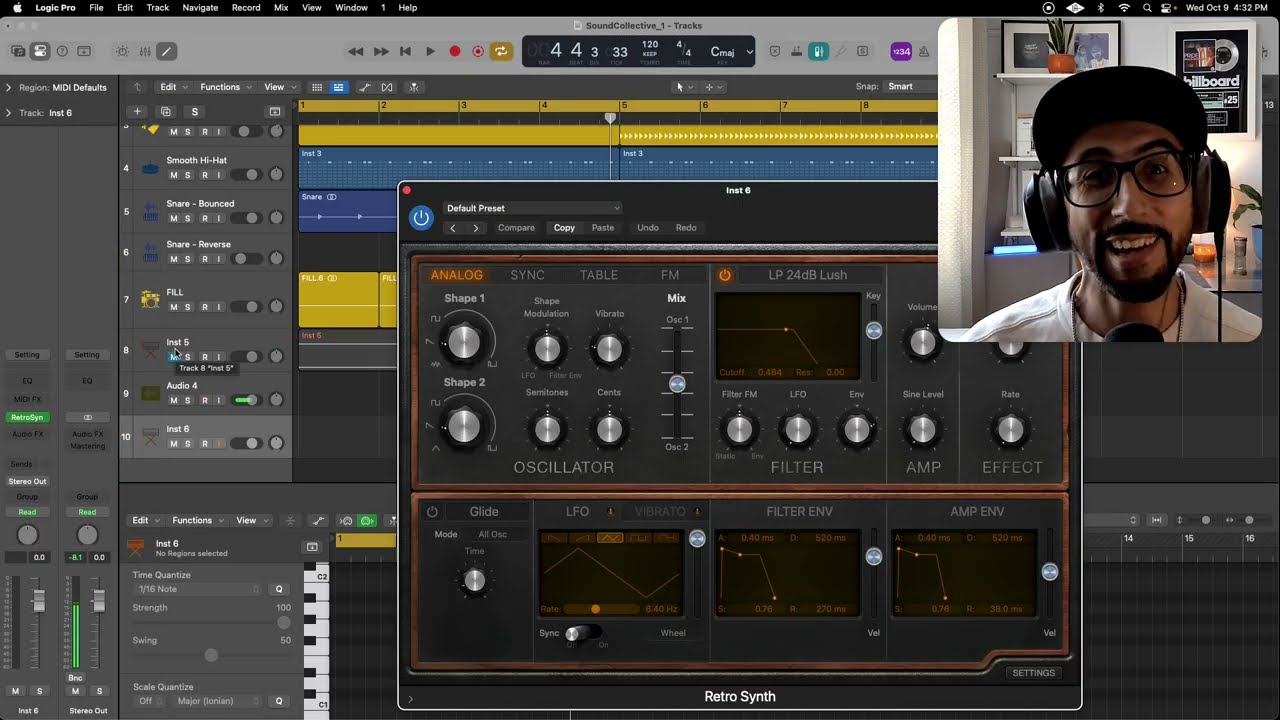The height and width of the screenshot is (720, 1280).
Task: Open Retro Synth SETTINGS button
Action: click(1033, 673)
